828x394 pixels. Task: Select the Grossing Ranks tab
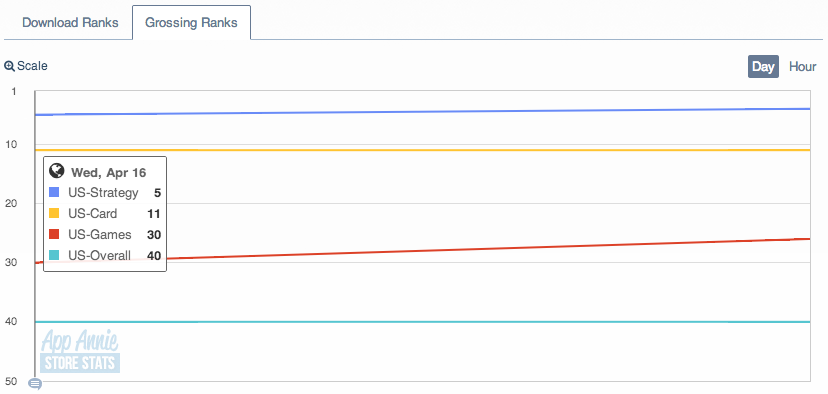(191, 23)
